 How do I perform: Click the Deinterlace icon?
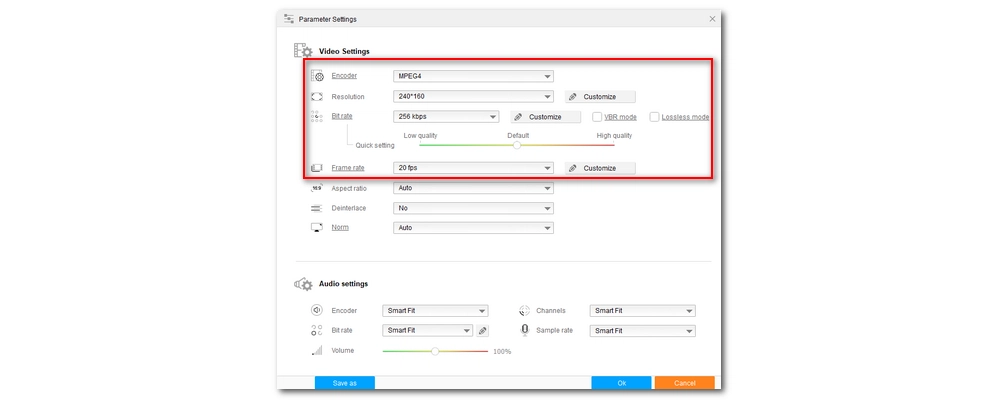[x=316, y=208]
